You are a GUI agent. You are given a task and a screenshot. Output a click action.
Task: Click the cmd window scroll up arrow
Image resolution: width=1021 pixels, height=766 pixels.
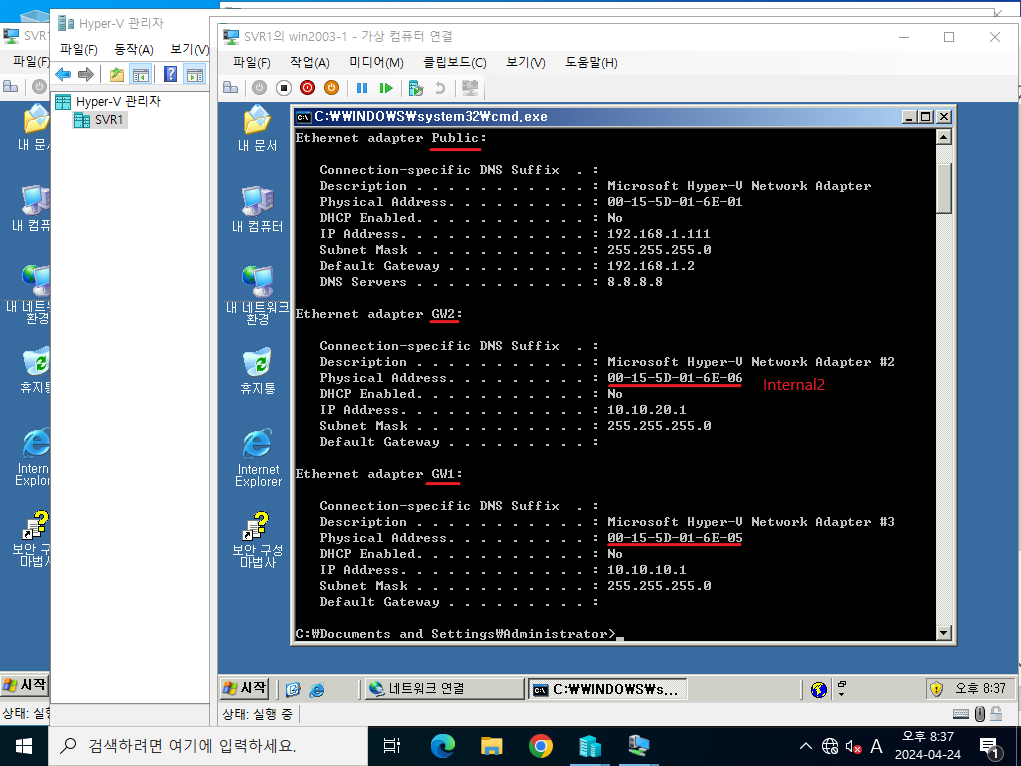[944, 137]
